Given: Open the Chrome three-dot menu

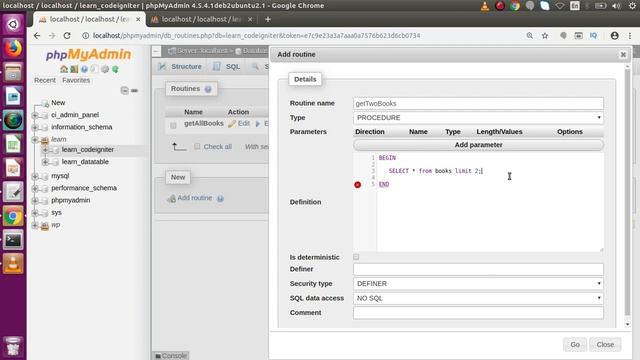Looking at the screenshot, I should (x=630, y=36).
